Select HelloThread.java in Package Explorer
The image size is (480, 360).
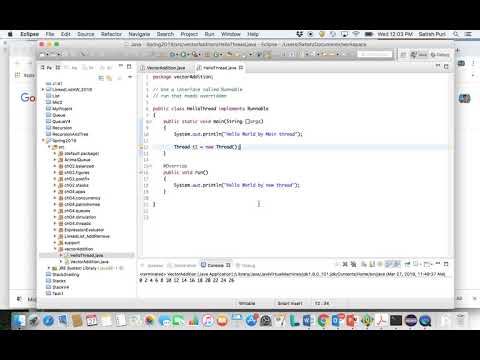87,255
